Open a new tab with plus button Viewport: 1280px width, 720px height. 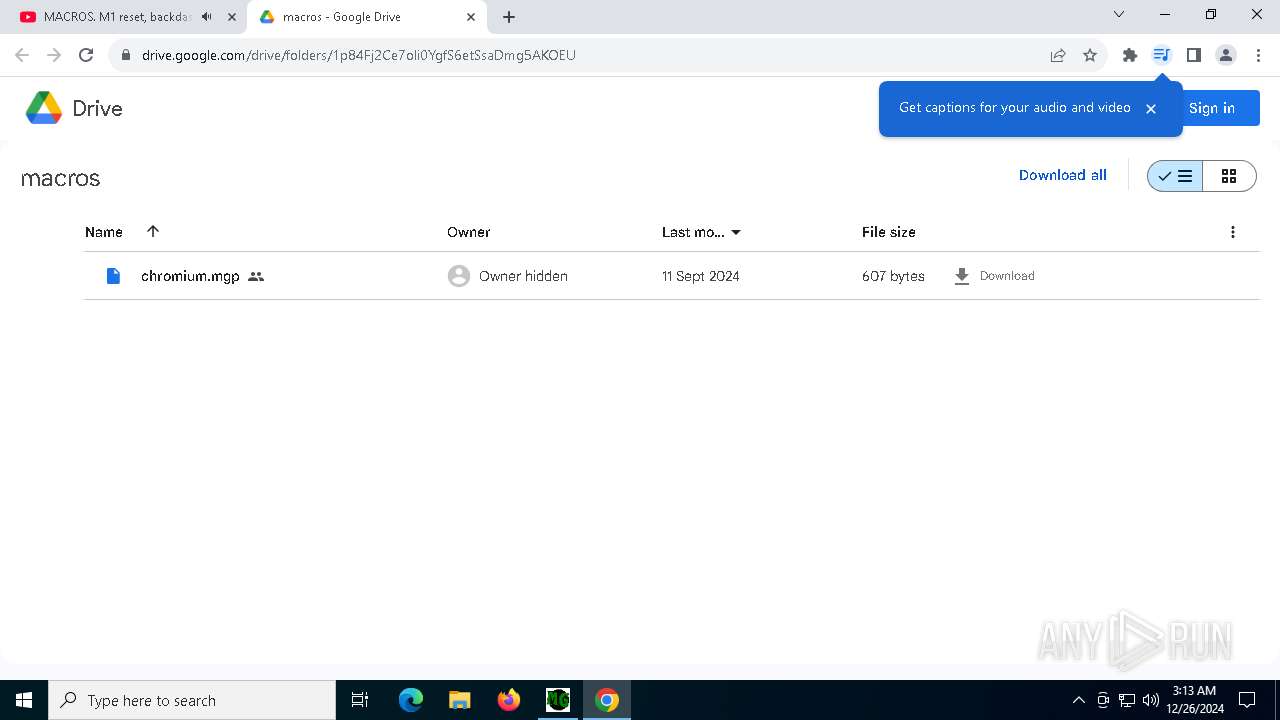coord(509,17)
